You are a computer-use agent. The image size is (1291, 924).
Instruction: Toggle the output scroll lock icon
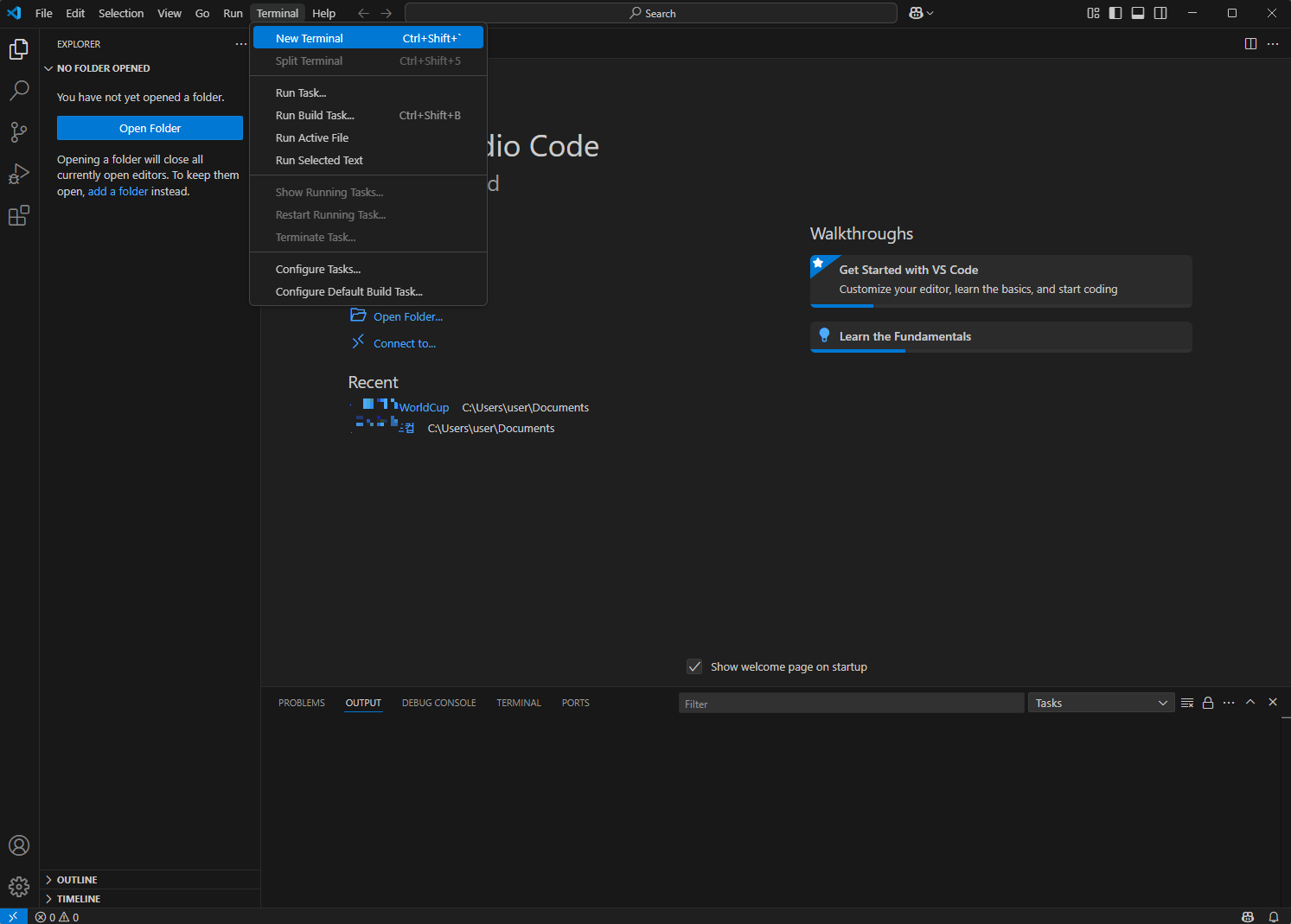(1208, 703)
